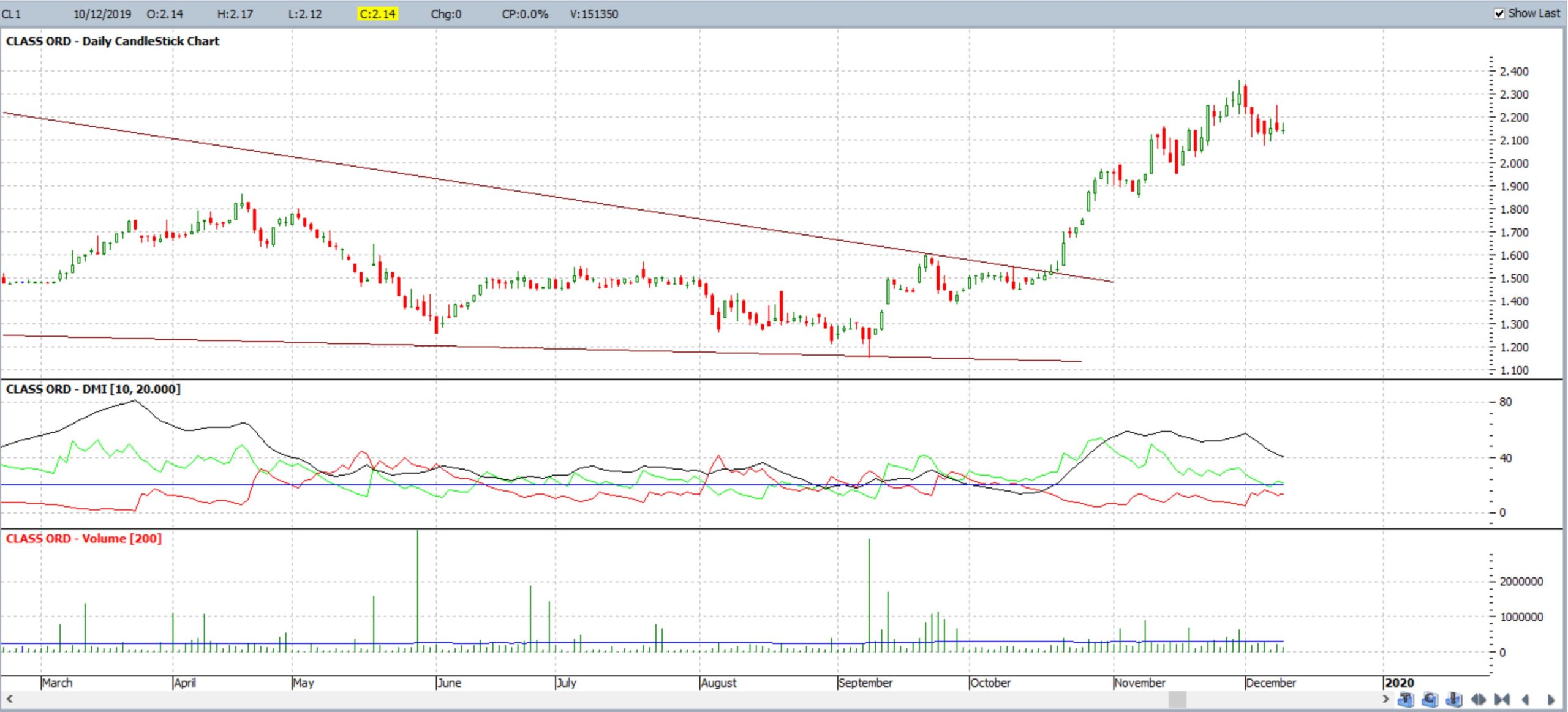Click the blue exclamation-mark icon in bottom toolbar
This screenshot has width=1568, height=712.
coord(1453,699)
